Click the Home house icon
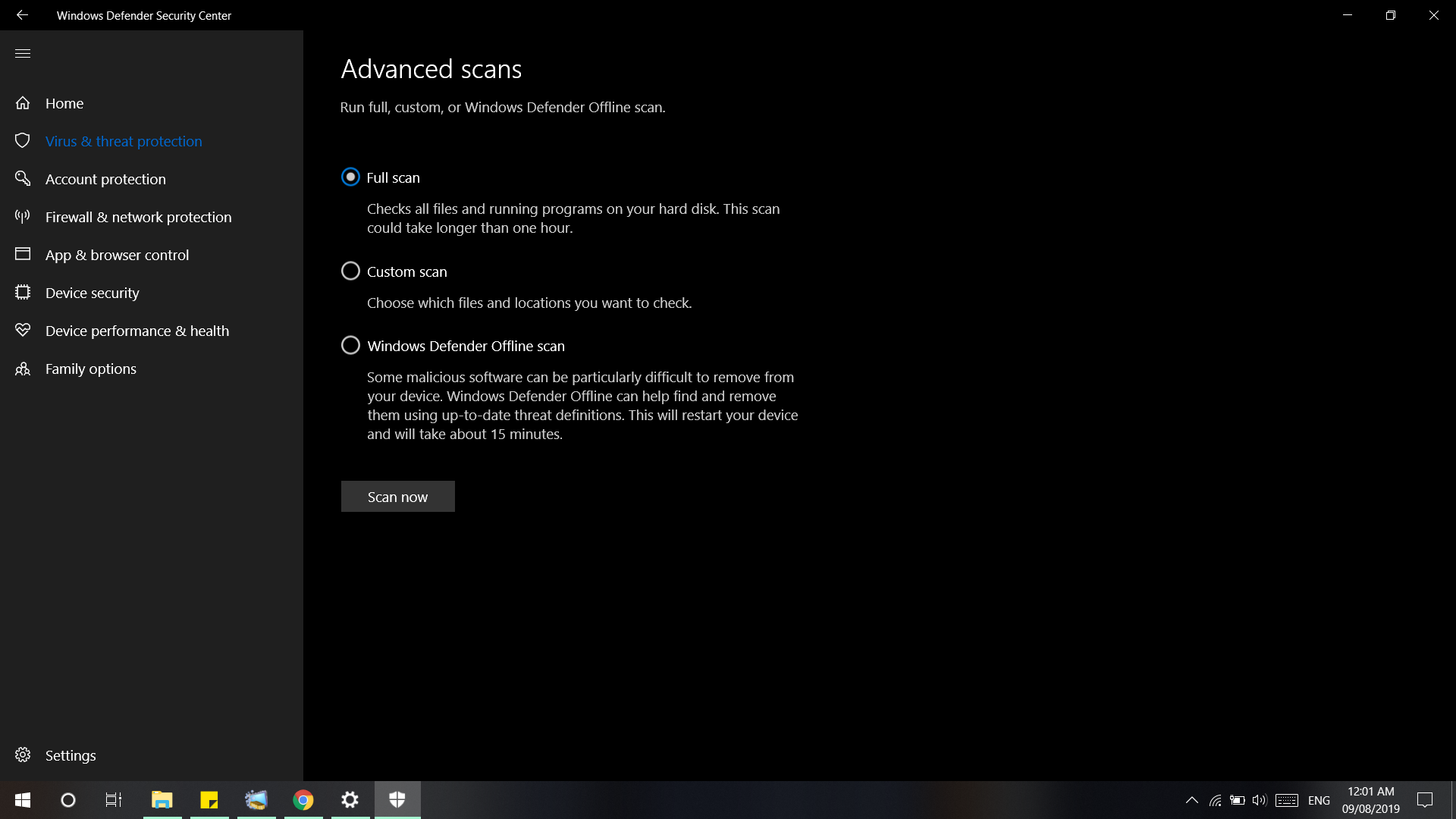 pos(23,102)
